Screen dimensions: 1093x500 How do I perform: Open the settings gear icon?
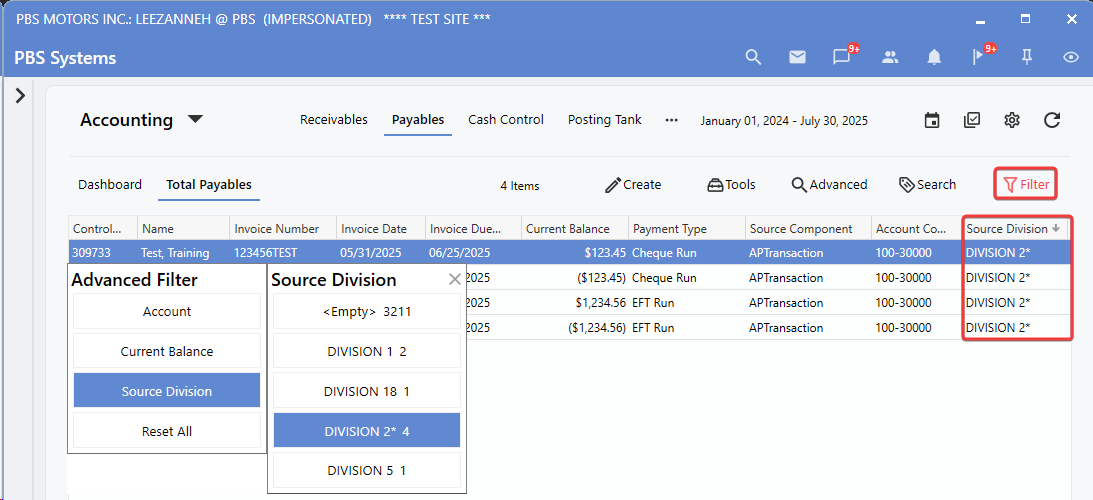pyautogui.click(x=1012, y=120)
